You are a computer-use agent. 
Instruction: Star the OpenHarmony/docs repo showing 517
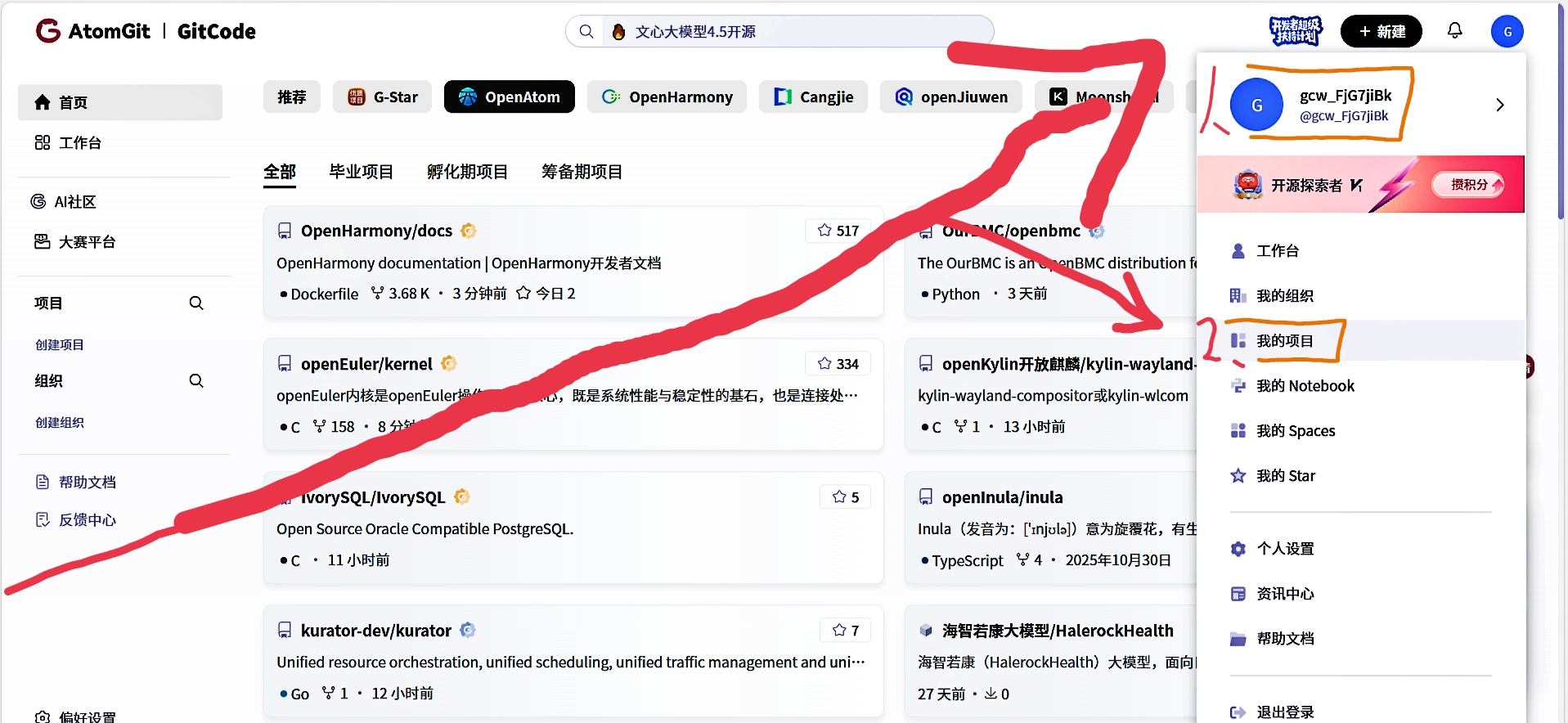tap(838, 231)
